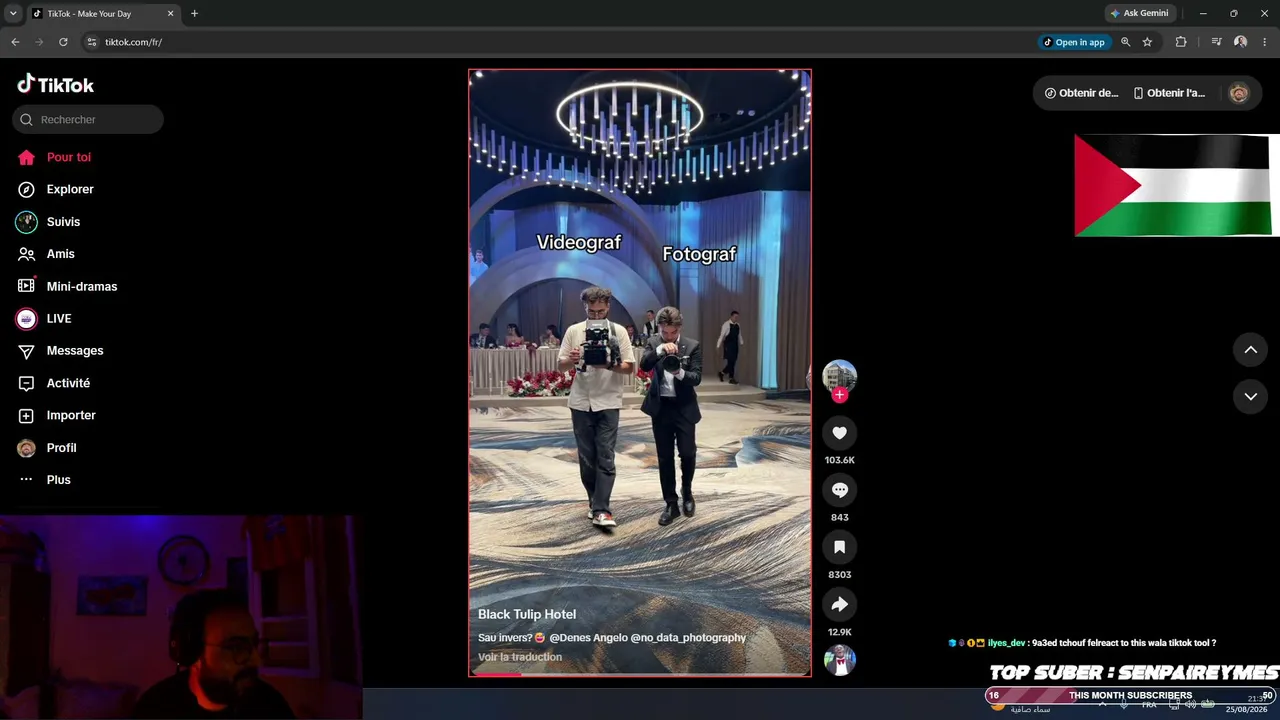
Task: Open the zoom magnifier in the address bar
Action: click(x=1125, y=42)
